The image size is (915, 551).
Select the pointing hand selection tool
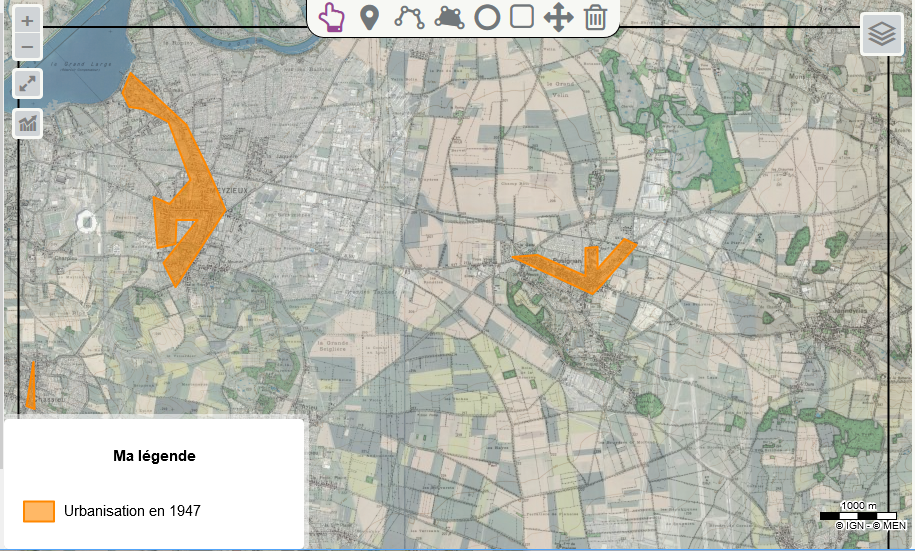(x=331, y=17)
